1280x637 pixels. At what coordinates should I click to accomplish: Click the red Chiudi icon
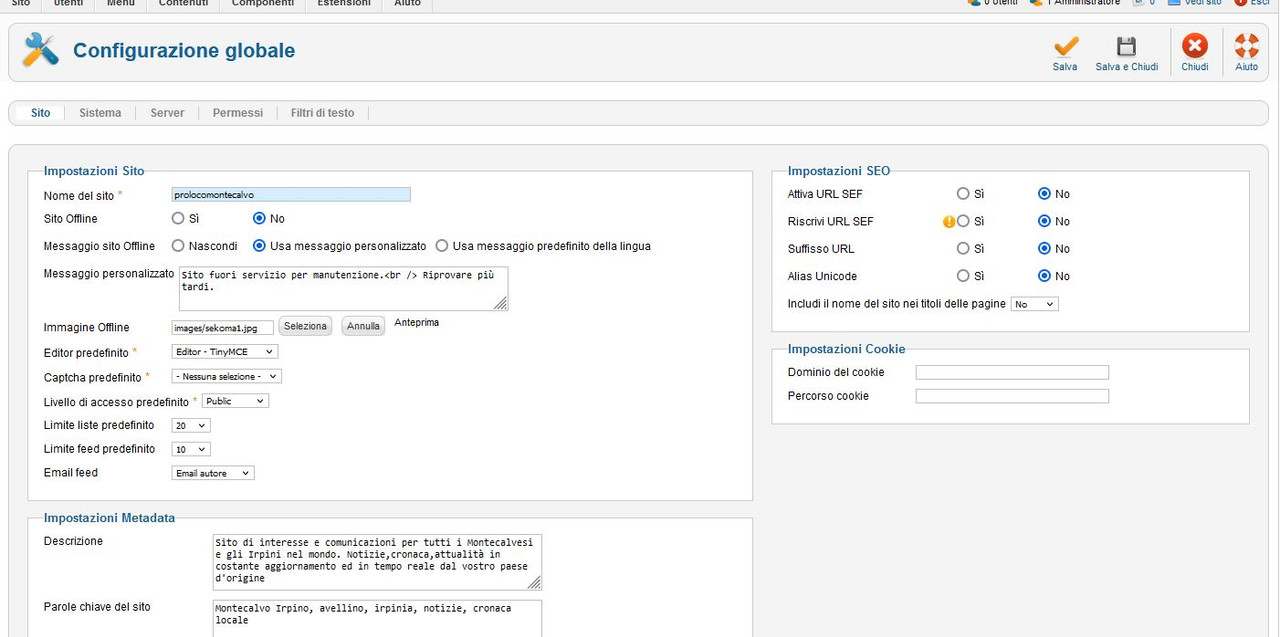(1195, 46)
